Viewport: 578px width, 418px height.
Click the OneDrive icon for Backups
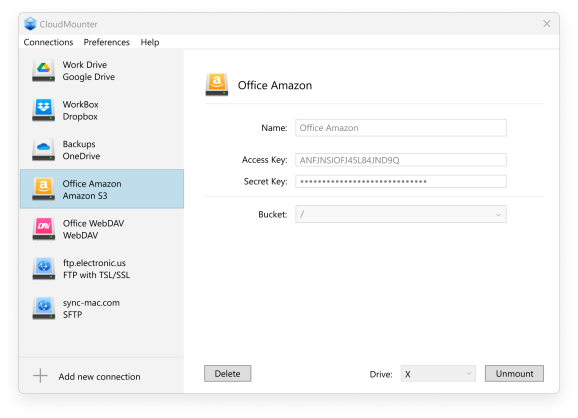click(x=43, y=149)
